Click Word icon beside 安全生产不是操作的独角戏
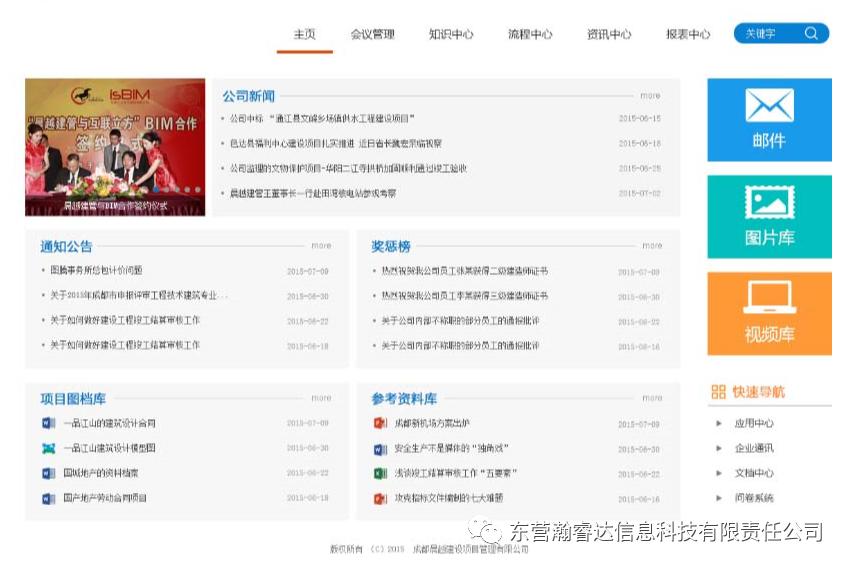The width and height of the screenshot is (851, 569). tap(380, 449)
